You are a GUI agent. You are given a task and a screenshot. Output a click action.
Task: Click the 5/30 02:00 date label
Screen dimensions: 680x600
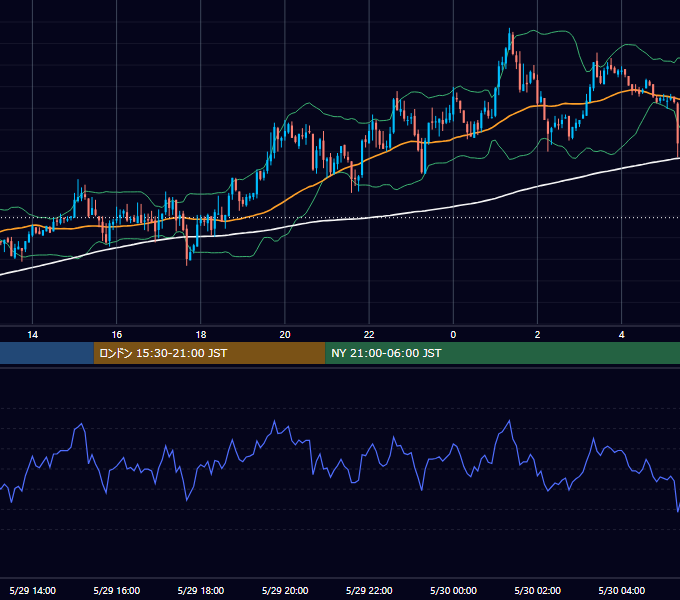tap(537, 590)
